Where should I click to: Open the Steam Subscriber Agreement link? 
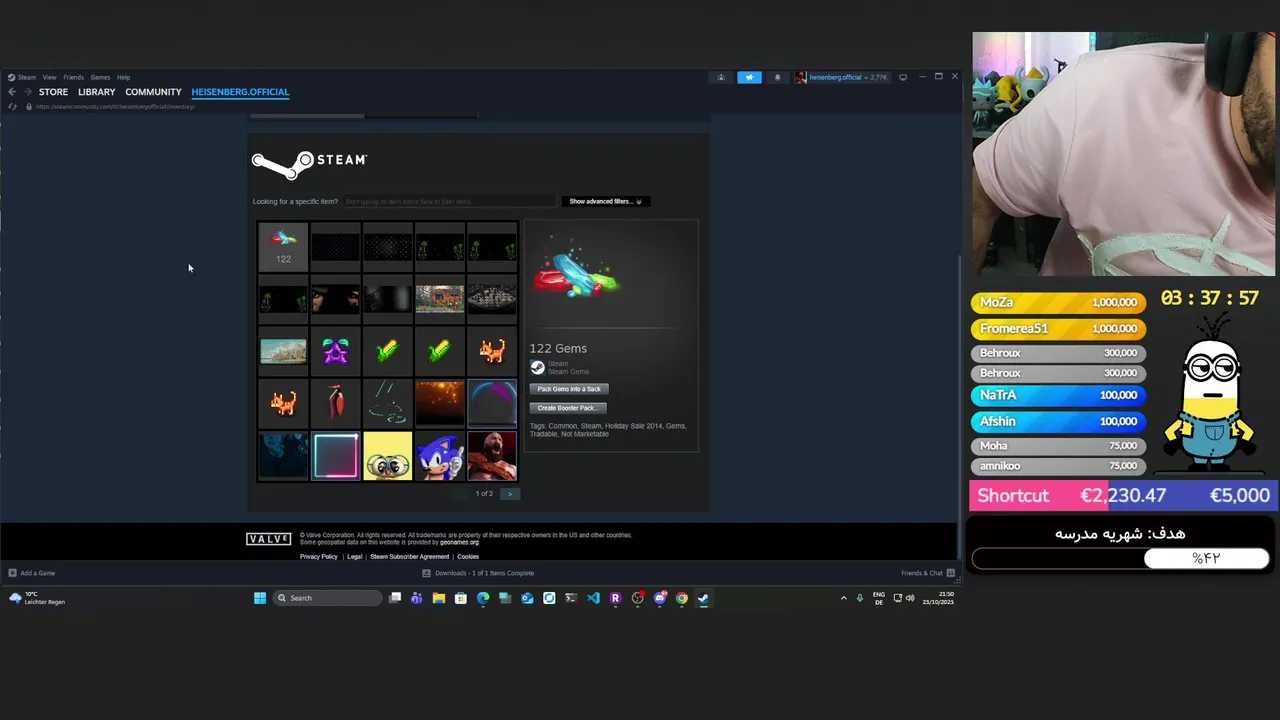point(410,557)
